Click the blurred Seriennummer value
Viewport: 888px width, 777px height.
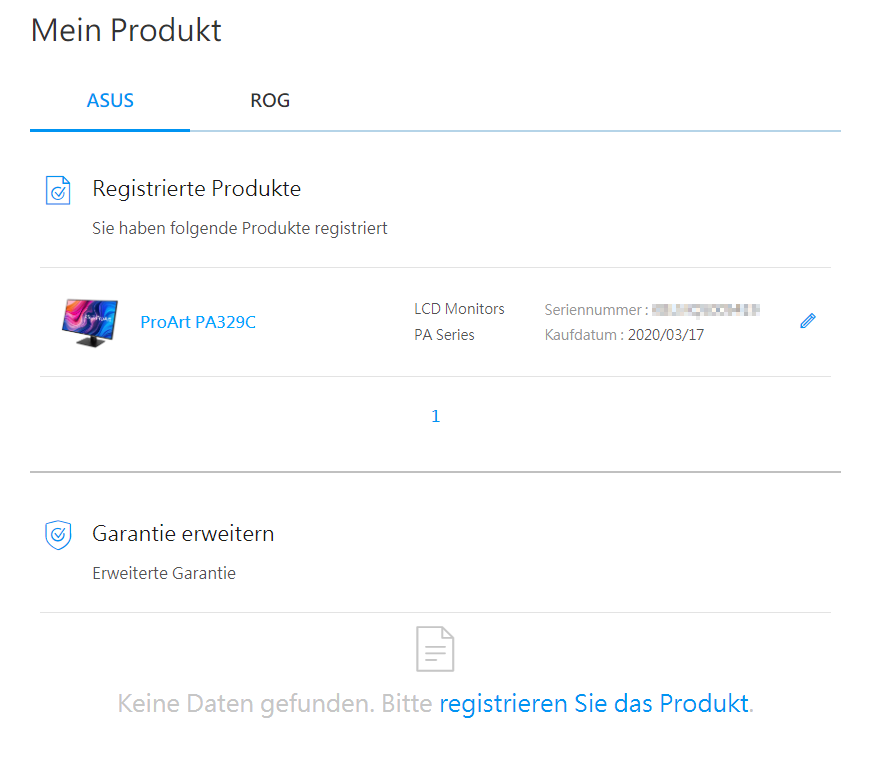tap(706, 309)
